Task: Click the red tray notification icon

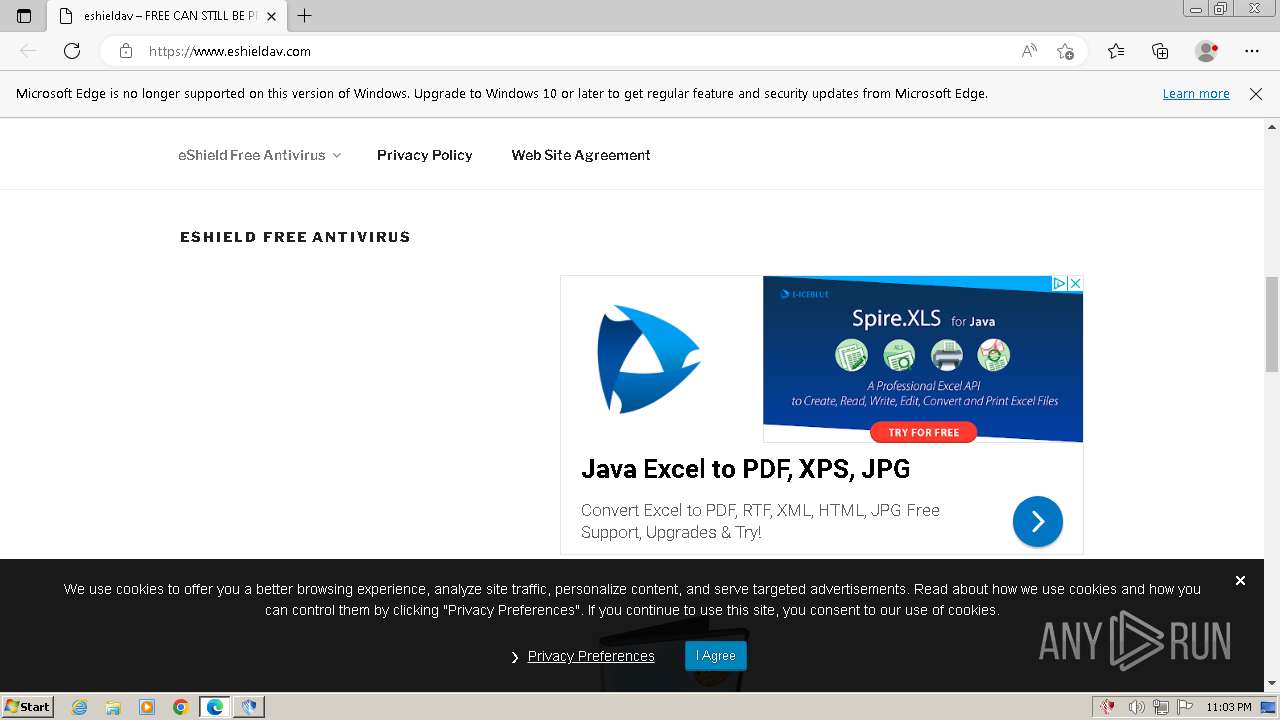Action: coord(1108,707)
